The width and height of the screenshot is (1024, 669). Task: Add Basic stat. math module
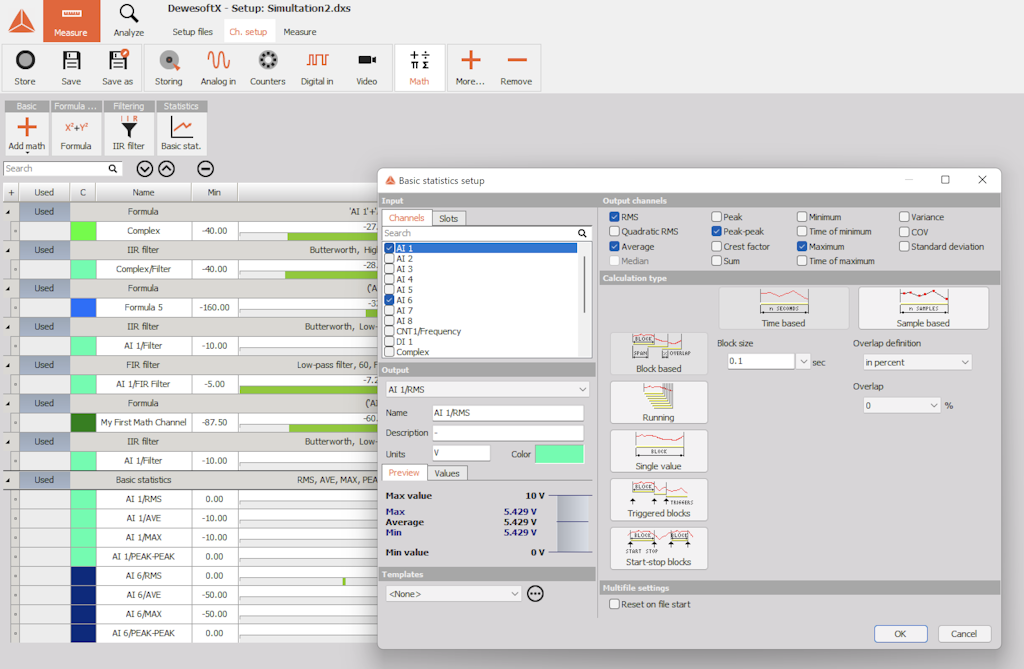coord(181,133)
